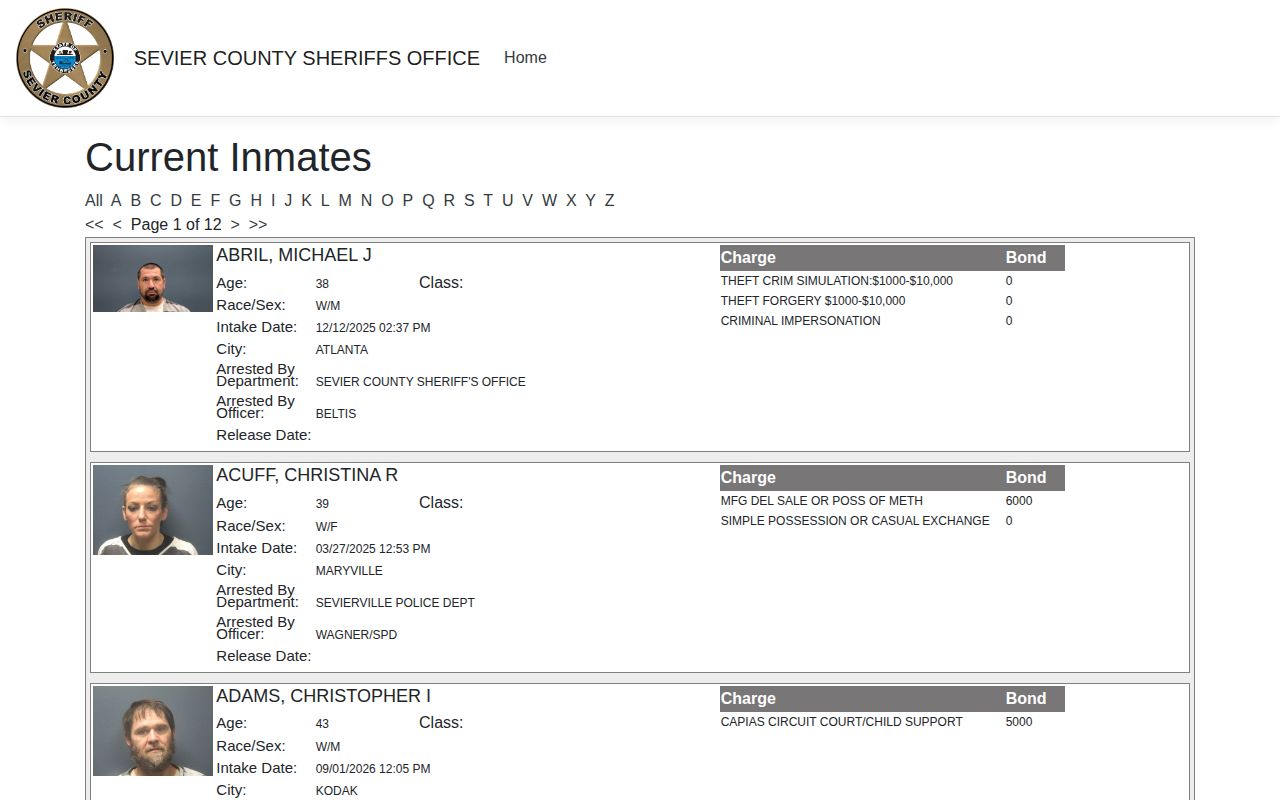Screen dimensions: 1280x800
Task: Filter inmates by letter D
Action: (176, 200)
